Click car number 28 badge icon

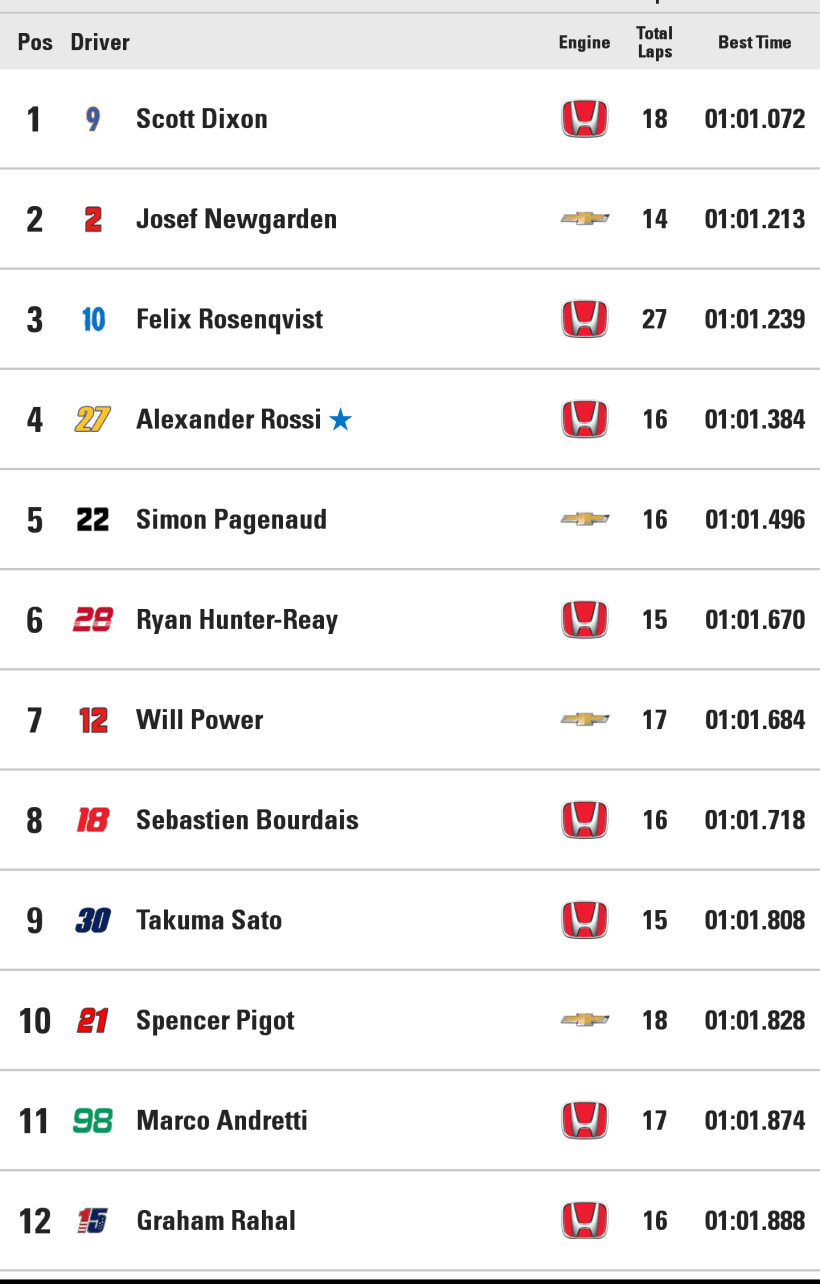coord(93,620)
